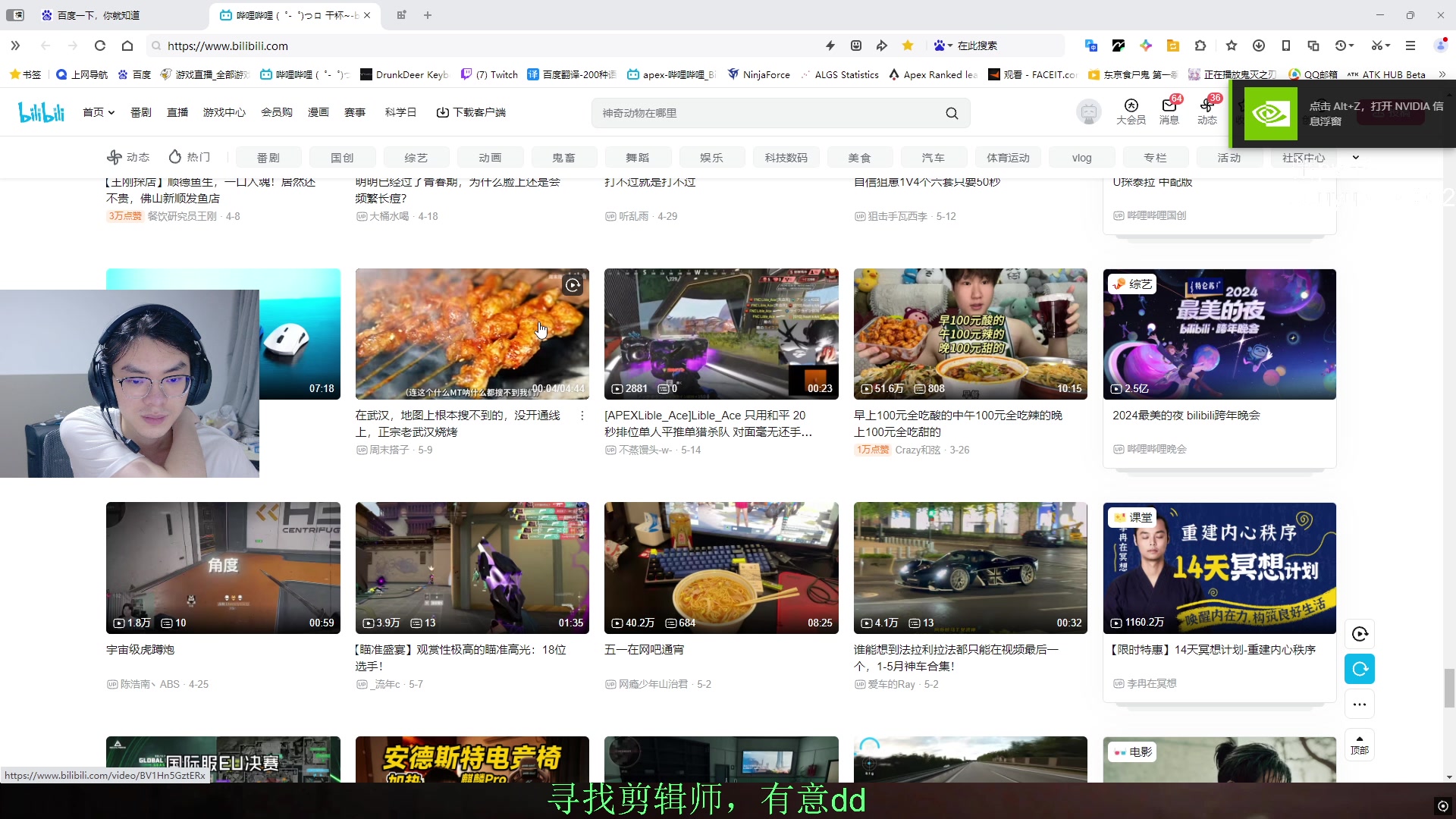Open browser downloads icon
The width and height of the screenshot is (1456, 819).
1259,45
